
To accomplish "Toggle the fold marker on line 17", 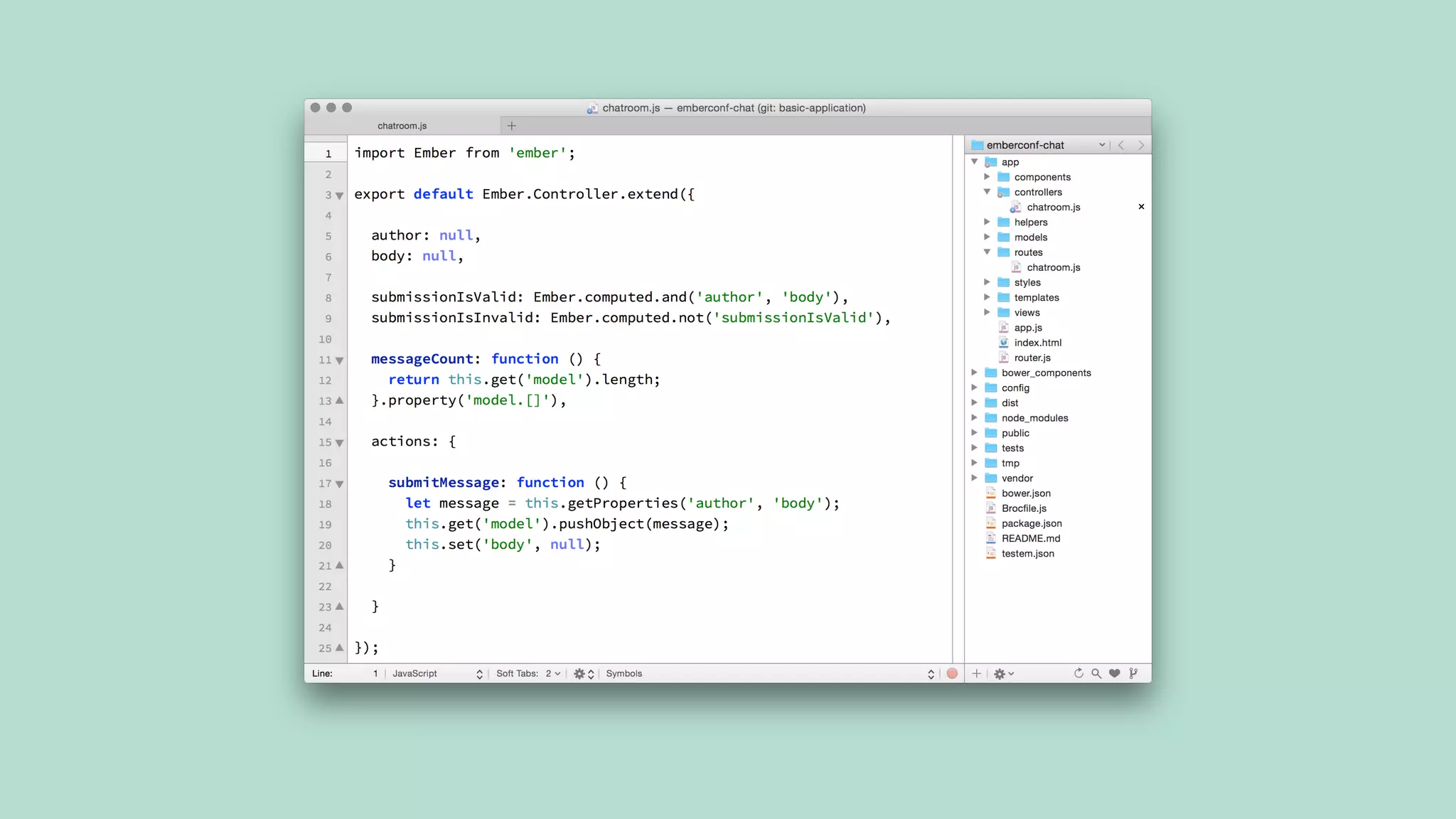I will 340,484.
